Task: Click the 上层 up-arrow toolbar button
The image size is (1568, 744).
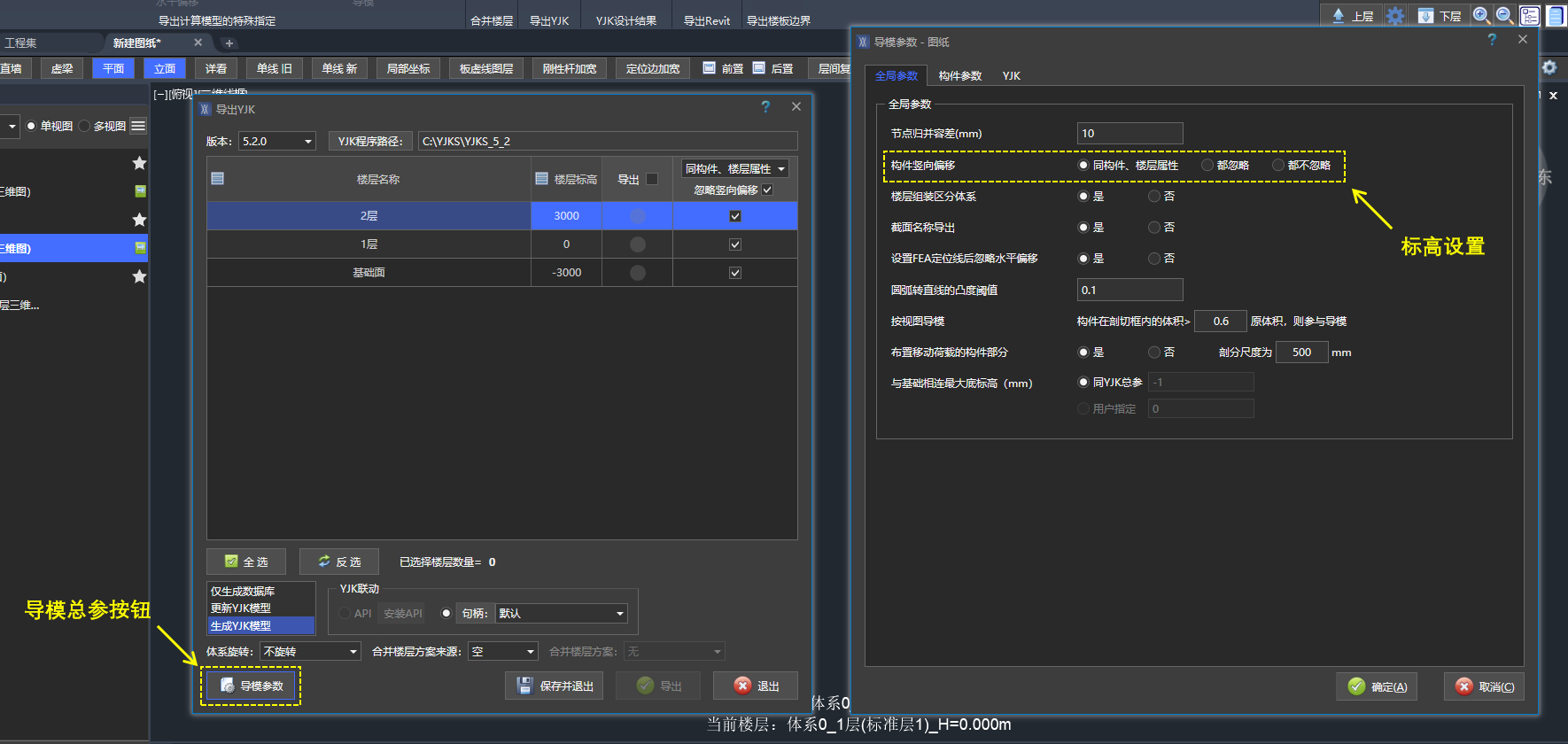Action: 1352,16
